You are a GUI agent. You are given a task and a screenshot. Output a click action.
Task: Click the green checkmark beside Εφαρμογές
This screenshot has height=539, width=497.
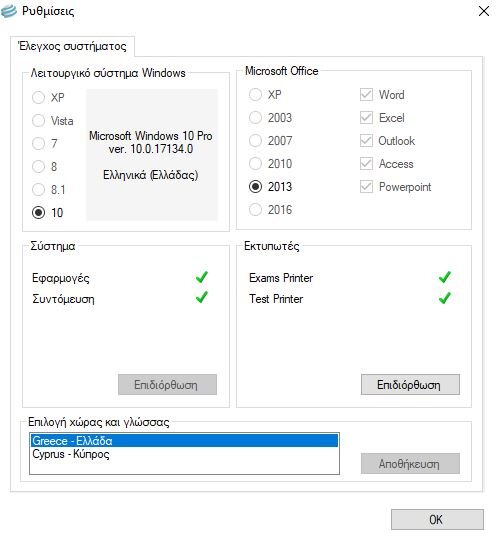click(x=202, y=277)
